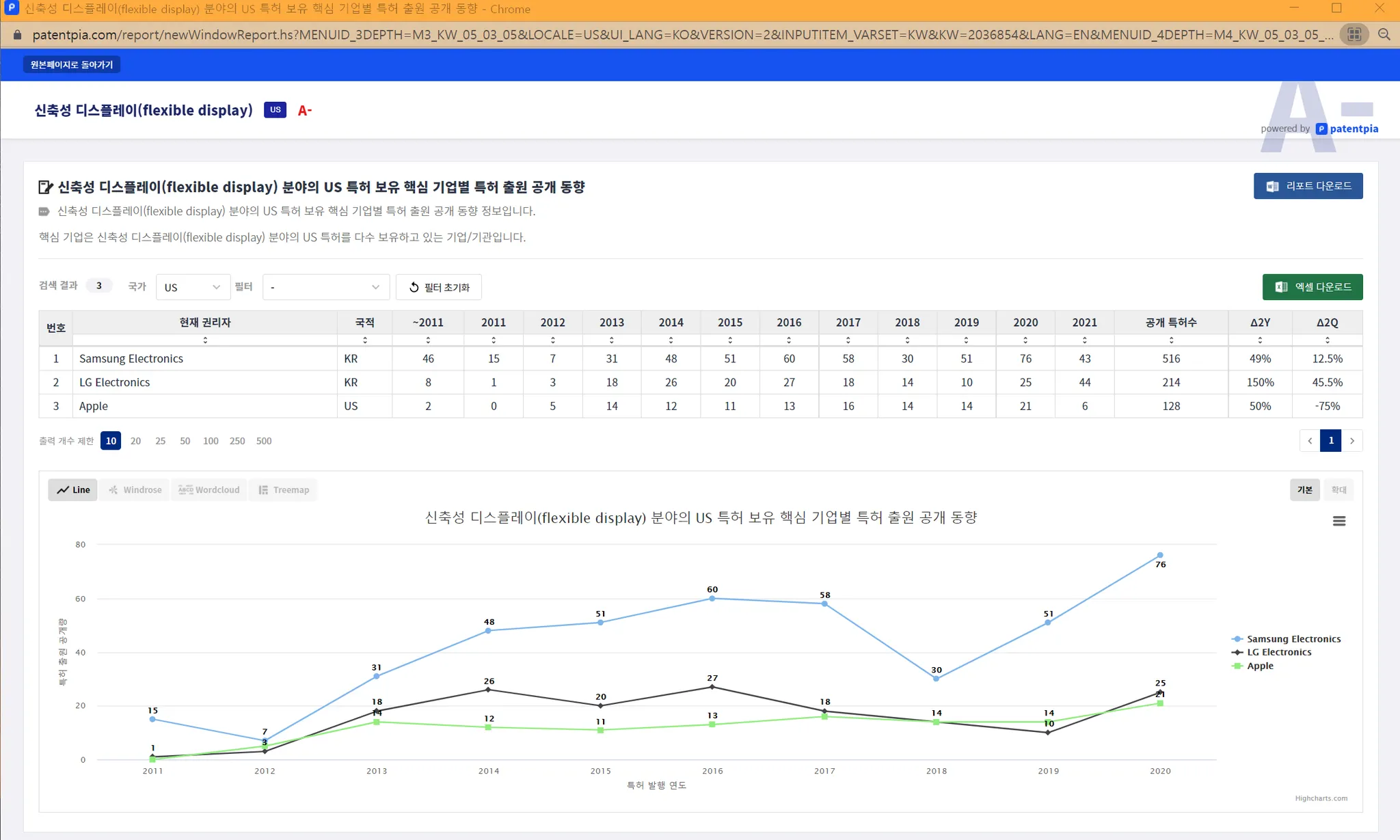
Task: Click the report download Word button
Action: tap(1308, 186)
